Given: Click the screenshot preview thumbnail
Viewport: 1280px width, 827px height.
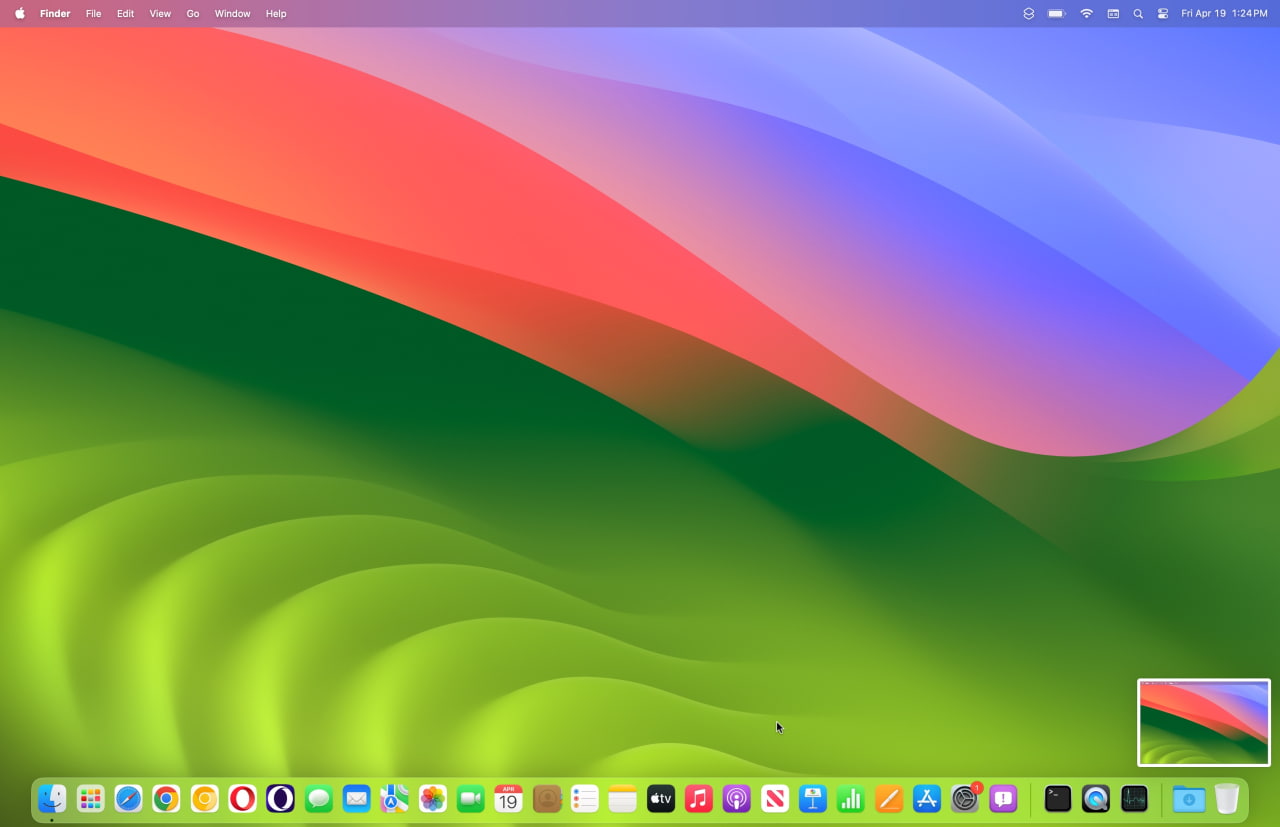Looking at the screenshot, I should tap(1204, 722).
